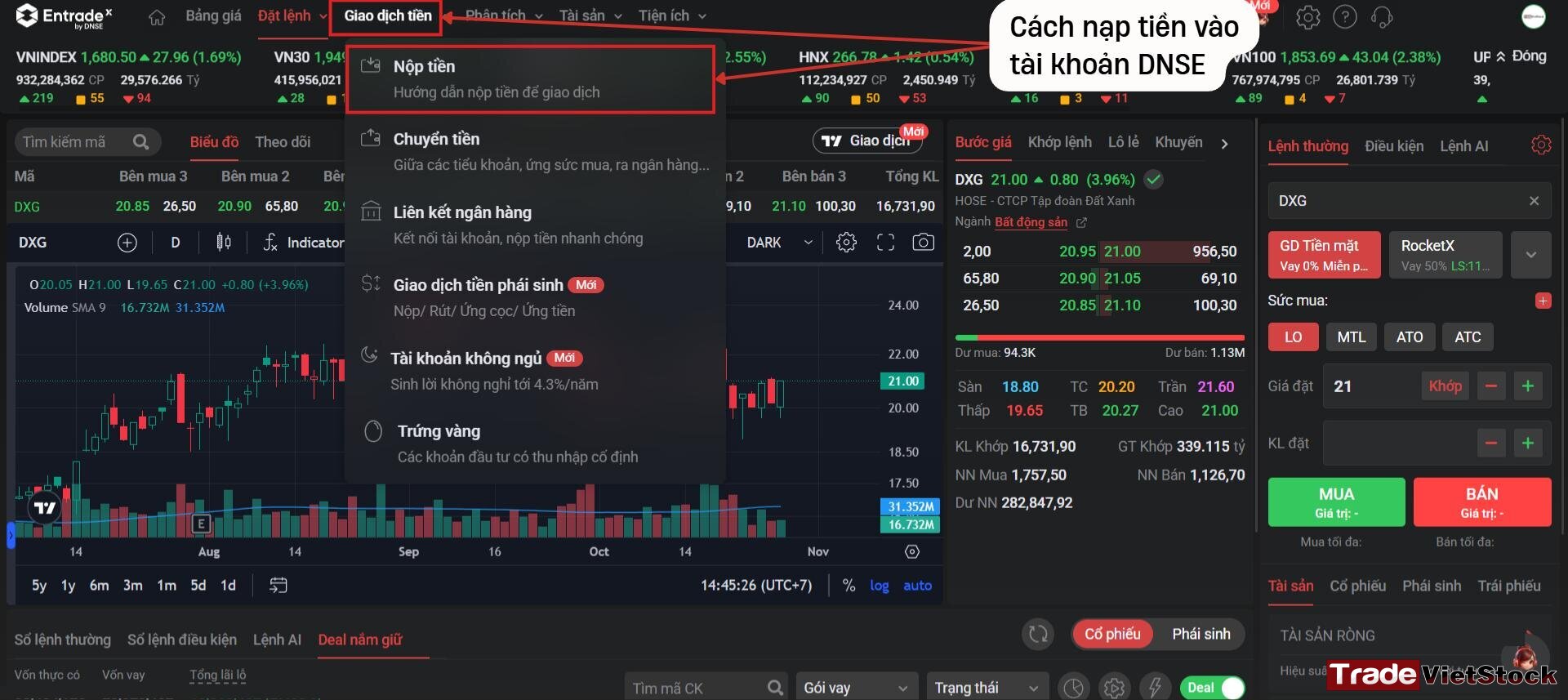Focus the KL đặt quantity field
1568x700 pixels.
[1398, 444]
